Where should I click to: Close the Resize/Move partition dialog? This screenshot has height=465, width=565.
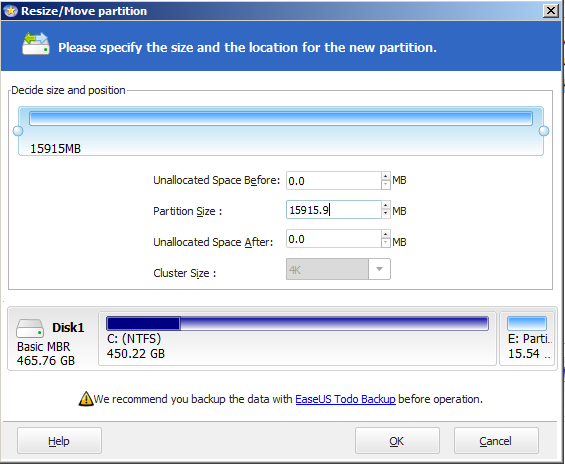click(551, 11)
